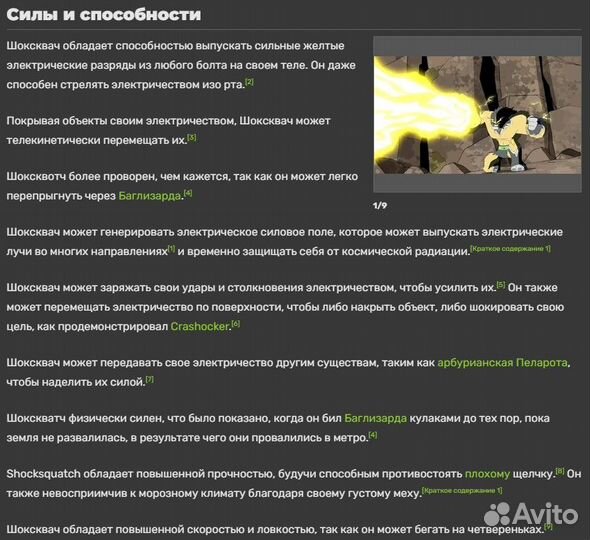Open the first Баглизарда link near reference 4
This screenshot has height=540, width=590.
coord(149,196)
